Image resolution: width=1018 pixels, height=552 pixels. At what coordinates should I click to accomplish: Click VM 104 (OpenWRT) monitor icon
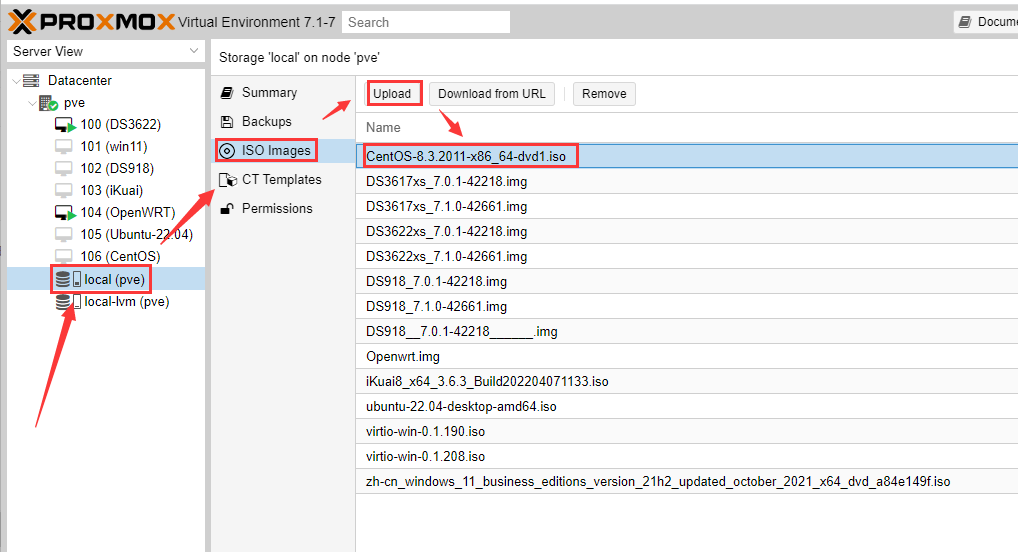(x=65, y=213)
